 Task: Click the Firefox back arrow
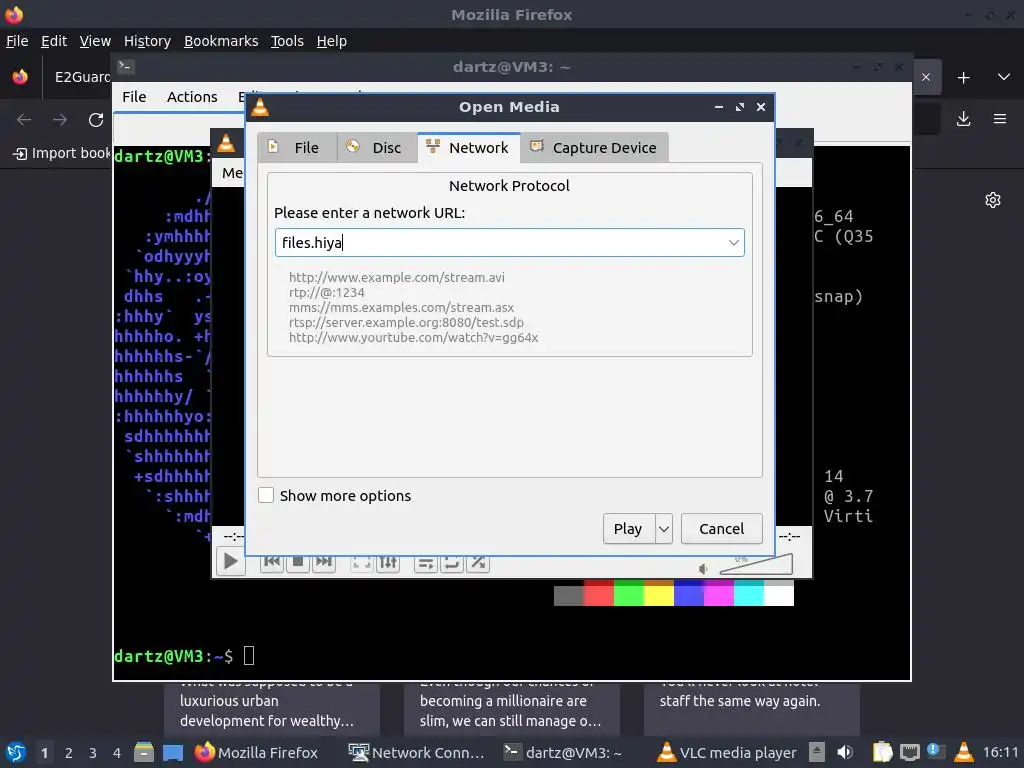[24, 120]
